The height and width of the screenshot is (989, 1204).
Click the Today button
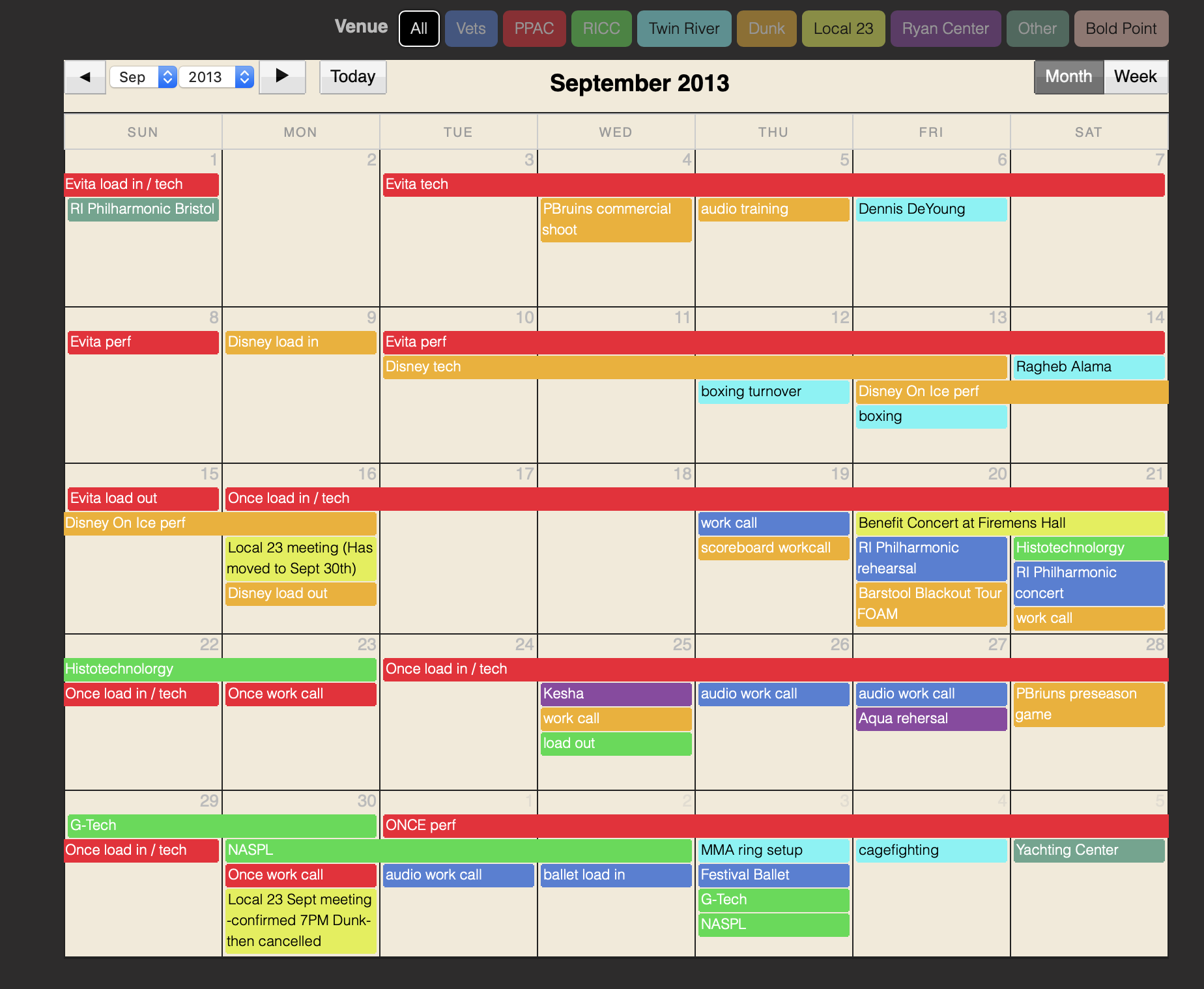[x=352, y=77]
